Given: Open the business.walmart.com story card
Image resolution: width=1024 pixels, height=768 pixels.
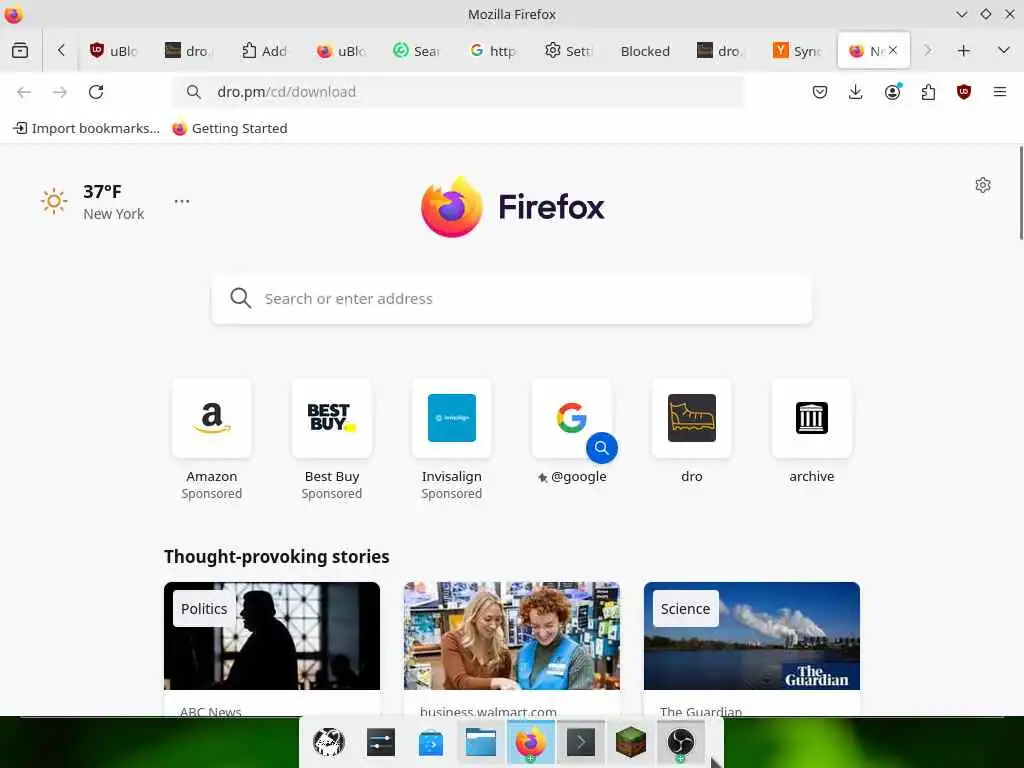Looking at the screenshot, I should [512, 649].
